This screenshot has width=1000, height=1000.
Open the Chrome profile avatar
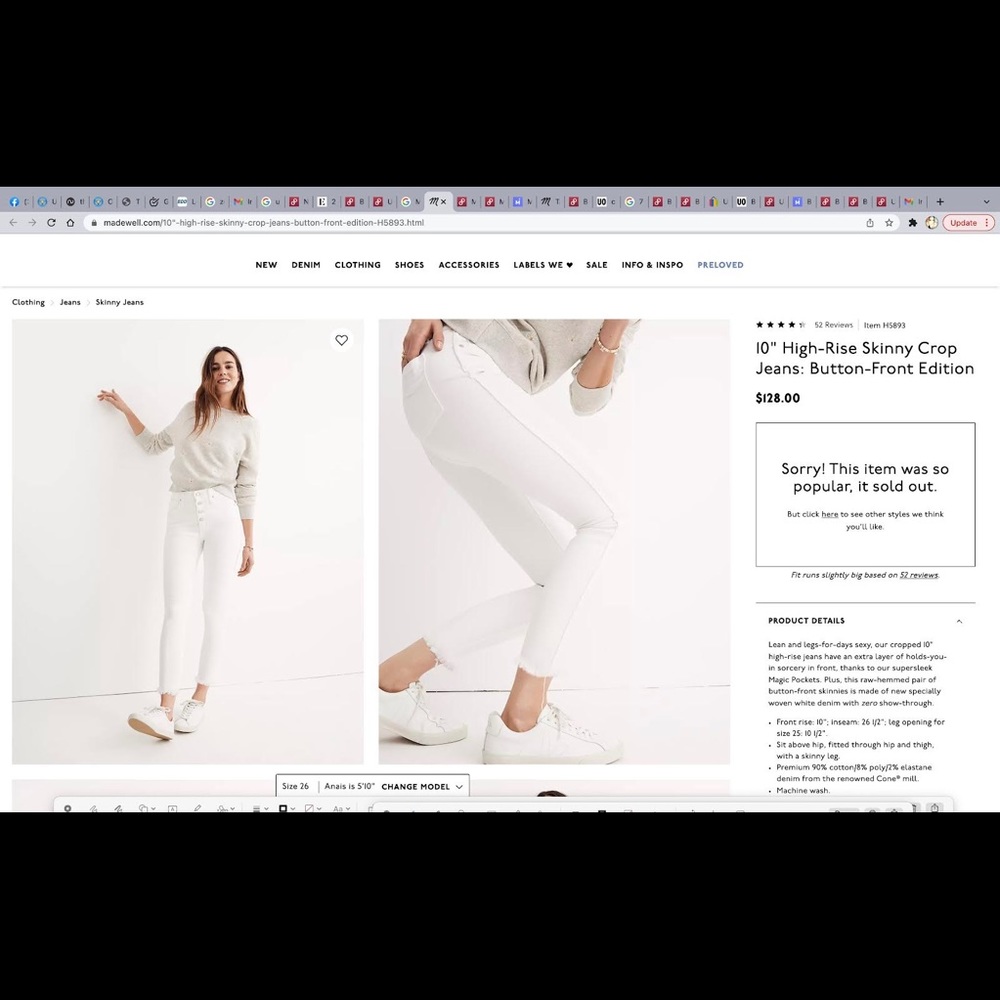coord(932,223)
